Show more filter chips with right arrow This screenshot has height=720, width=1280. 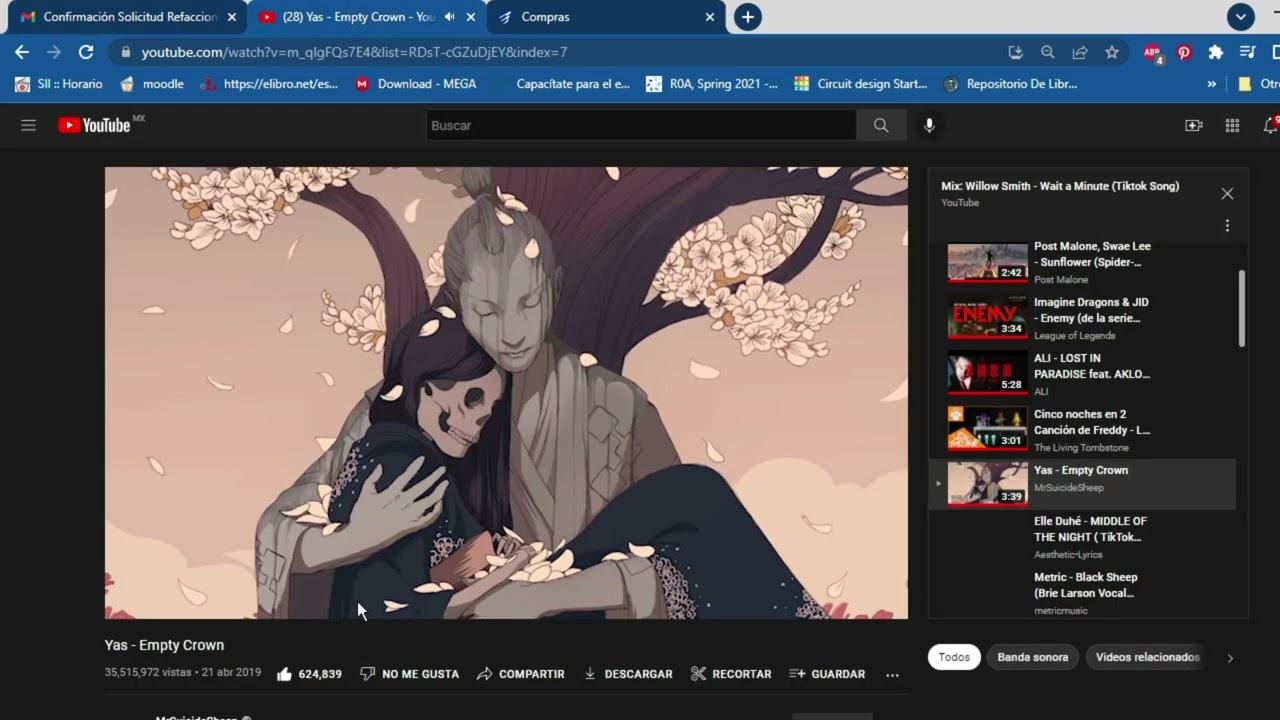click(1230, 658)
